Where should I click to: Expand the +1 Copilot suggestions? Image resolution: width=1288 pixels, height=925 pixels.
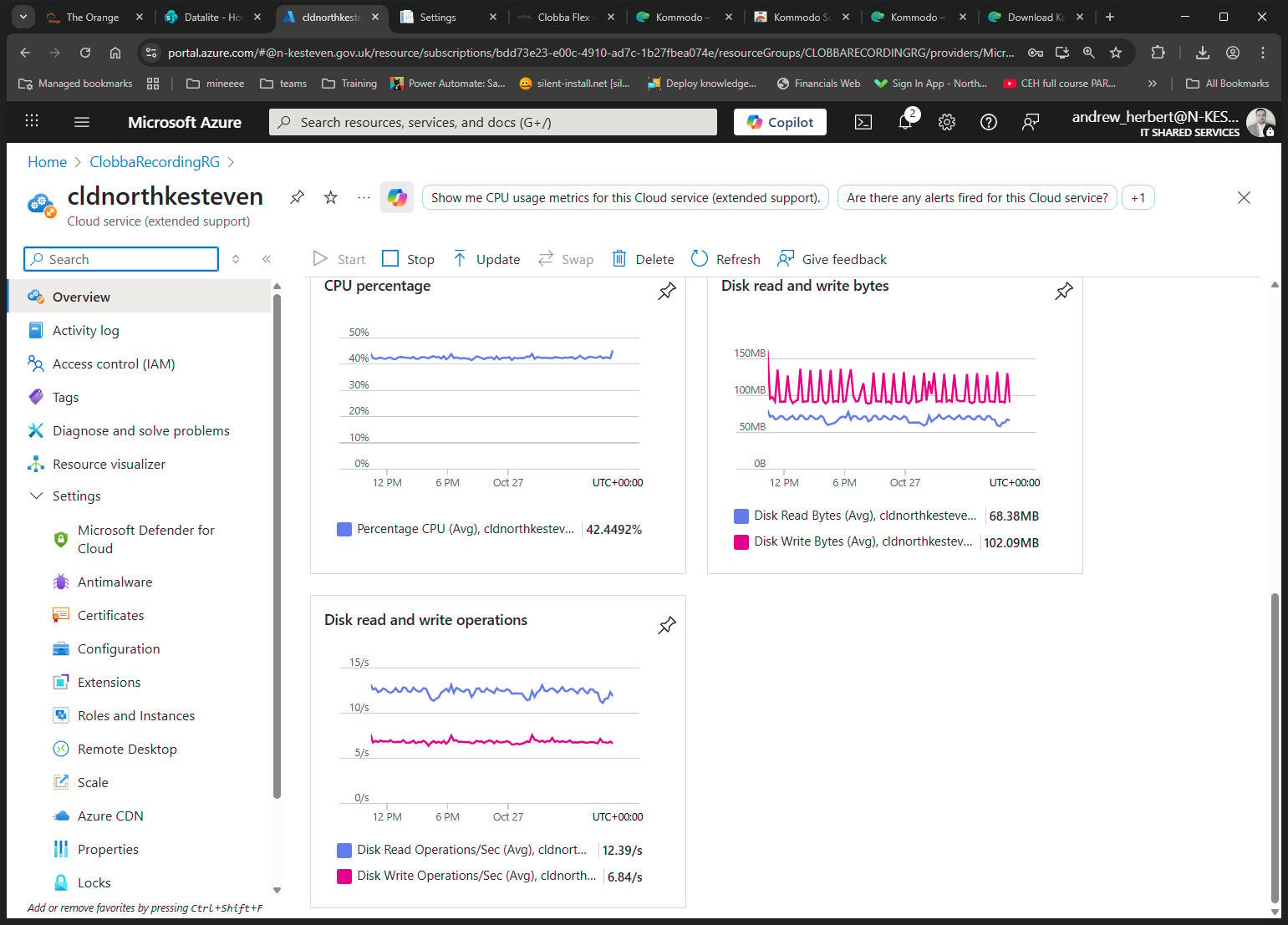click(1138, 198)
